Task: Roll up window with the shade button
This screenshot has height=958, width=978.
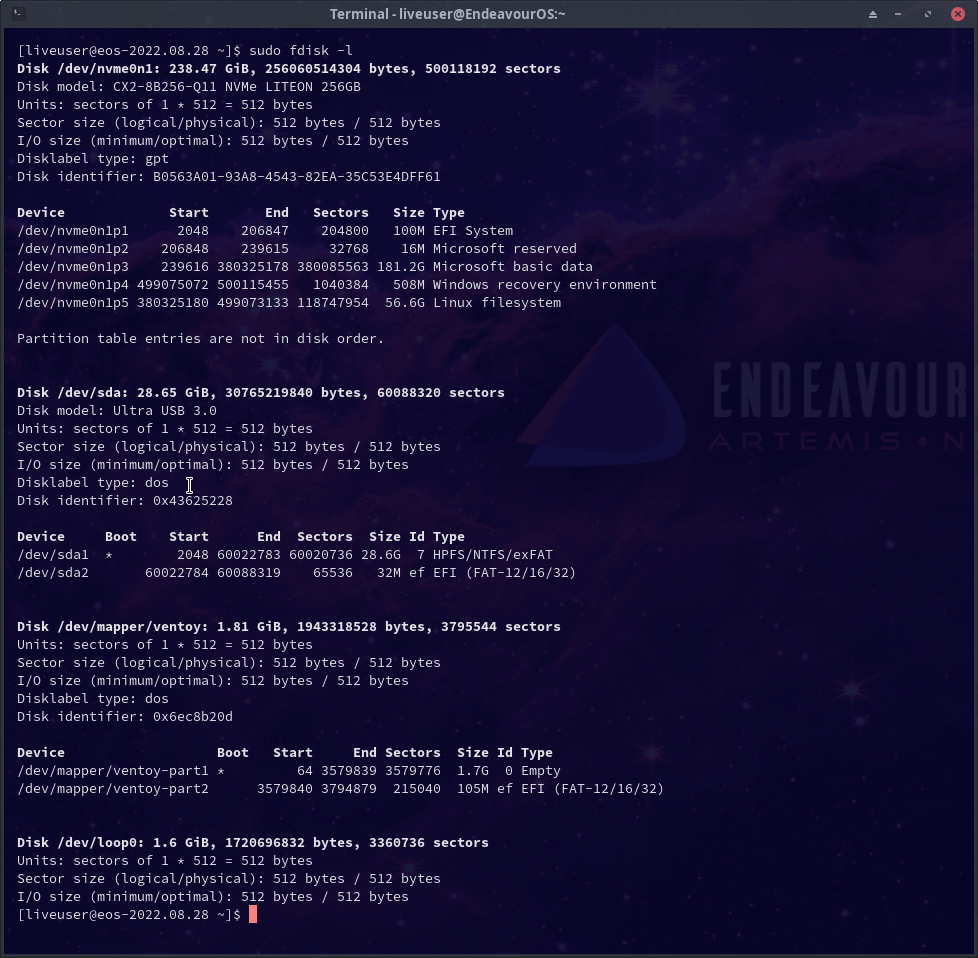Action: [x=873, y=14]
